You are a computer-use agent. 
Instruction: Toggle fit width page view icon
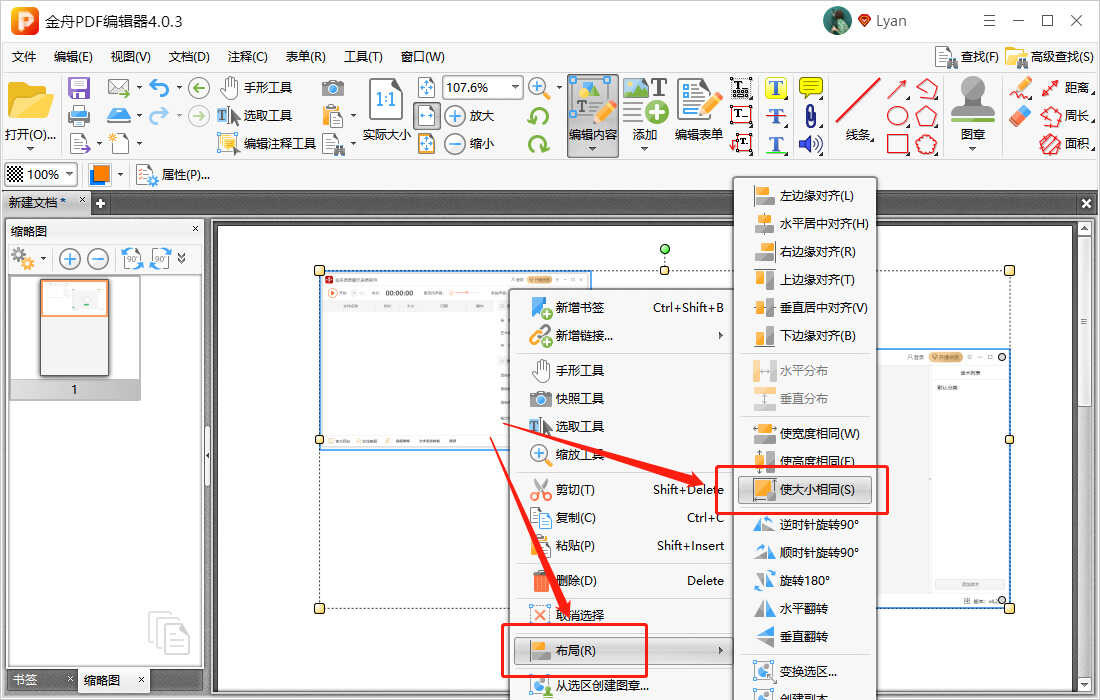click(427, 116)
